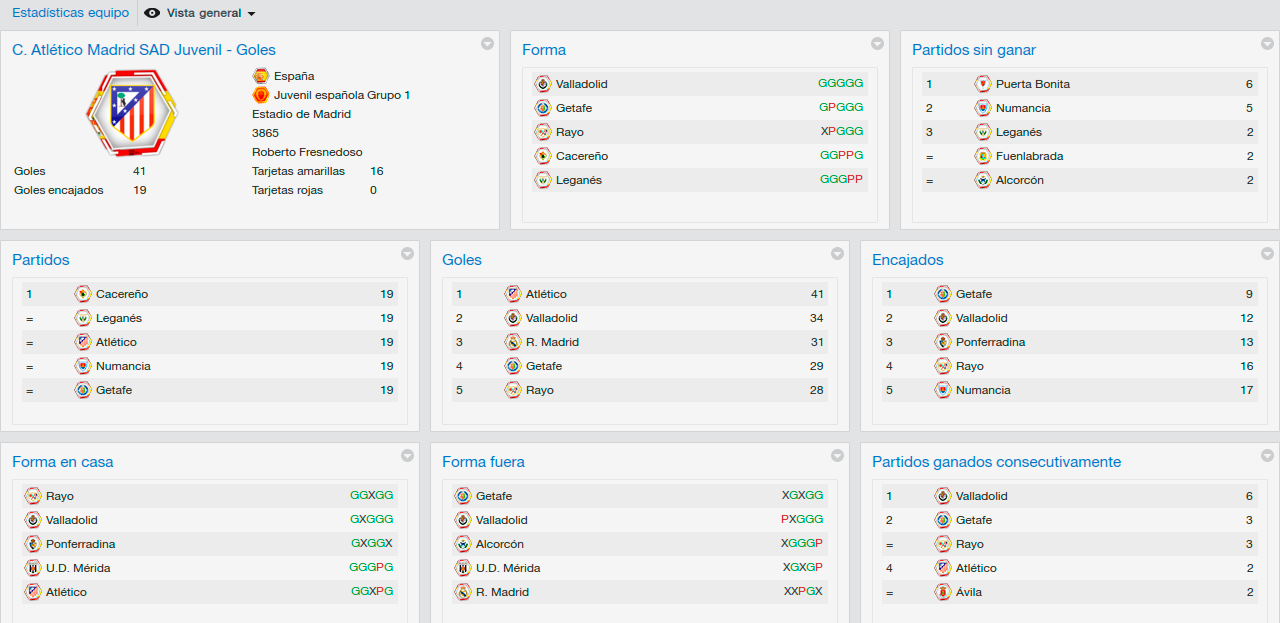Open the Forma fuera panel menu arrow
Viewport: 1280px width, 623px height.
[837, 455]
